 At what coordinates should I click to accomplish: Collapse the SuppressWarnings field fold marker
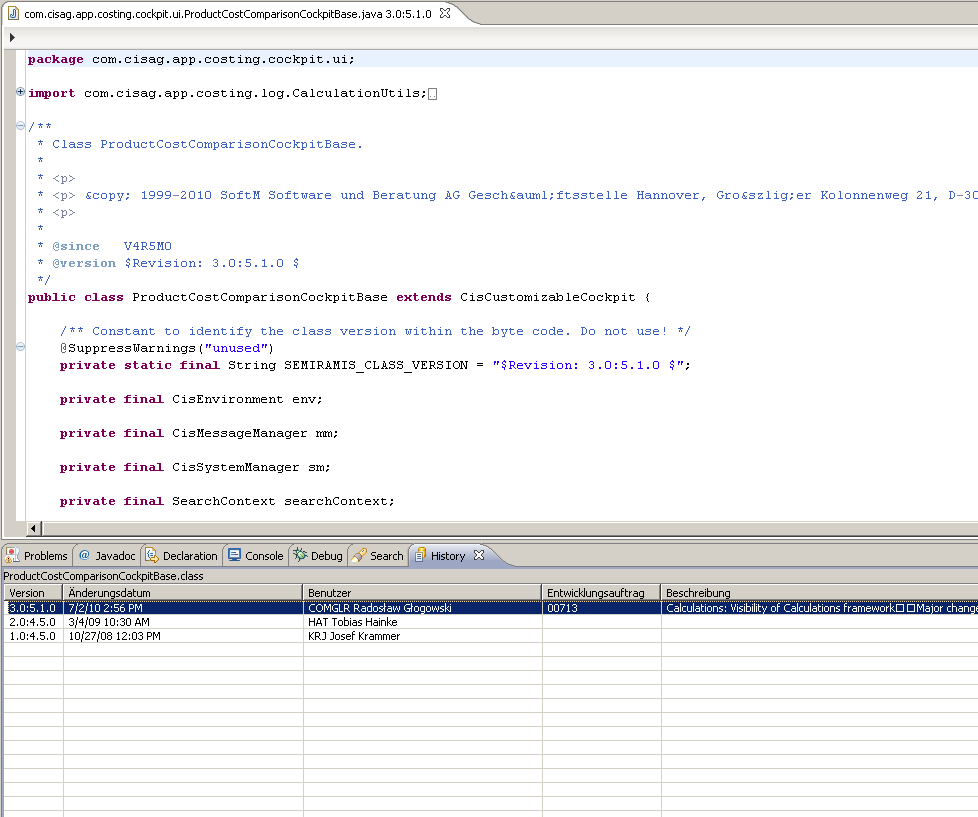click(20, 347)
